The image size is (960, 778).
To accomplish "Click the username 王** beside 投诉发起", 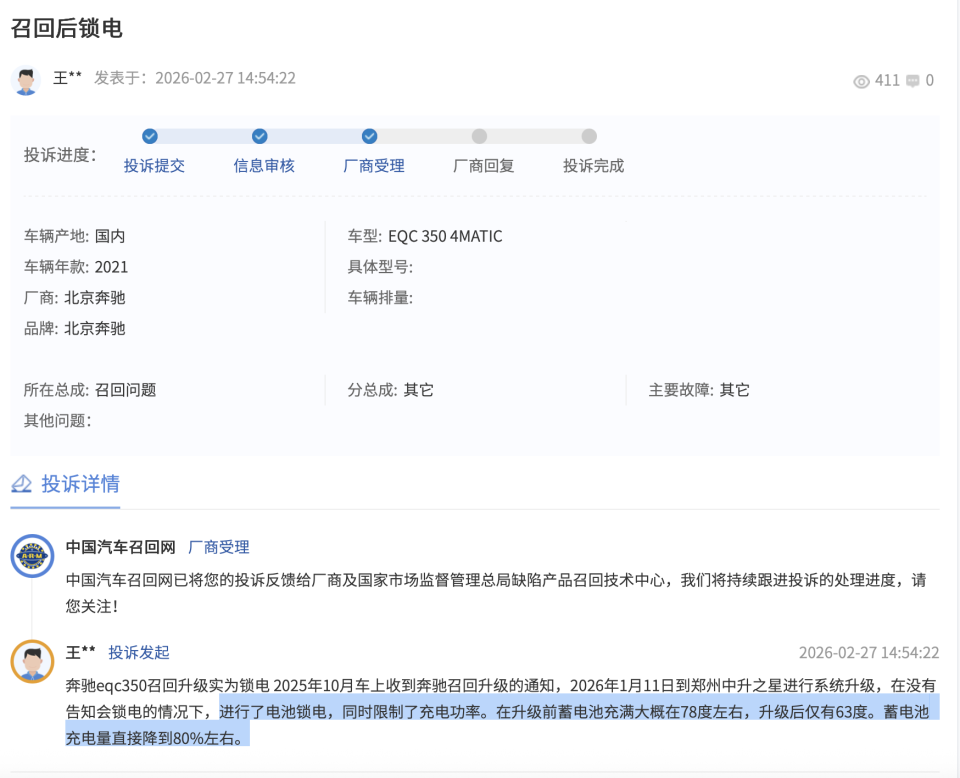I will coord(81,653).
